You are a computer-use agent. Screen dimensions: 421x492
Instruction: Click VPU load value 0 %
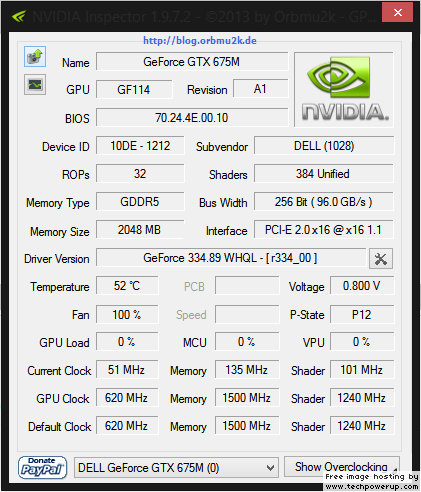(x=362, y=342)
